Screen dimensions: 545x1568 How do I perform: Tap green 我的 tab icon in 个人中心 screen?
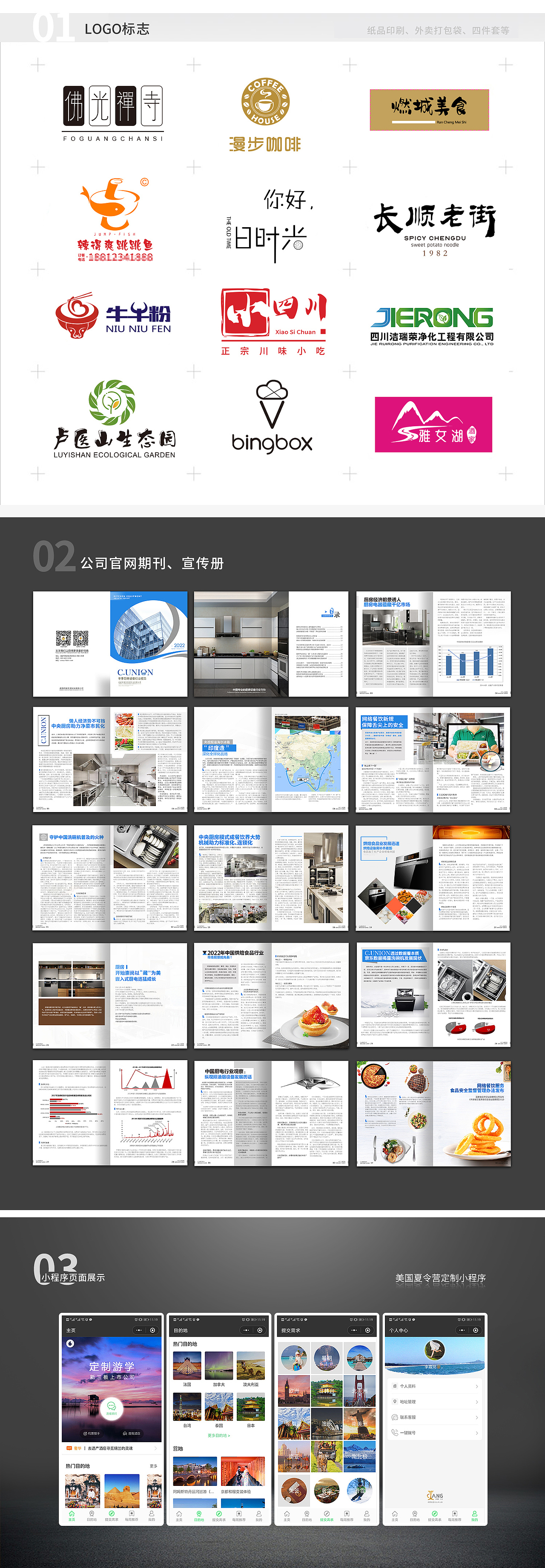pos(474,1513)
